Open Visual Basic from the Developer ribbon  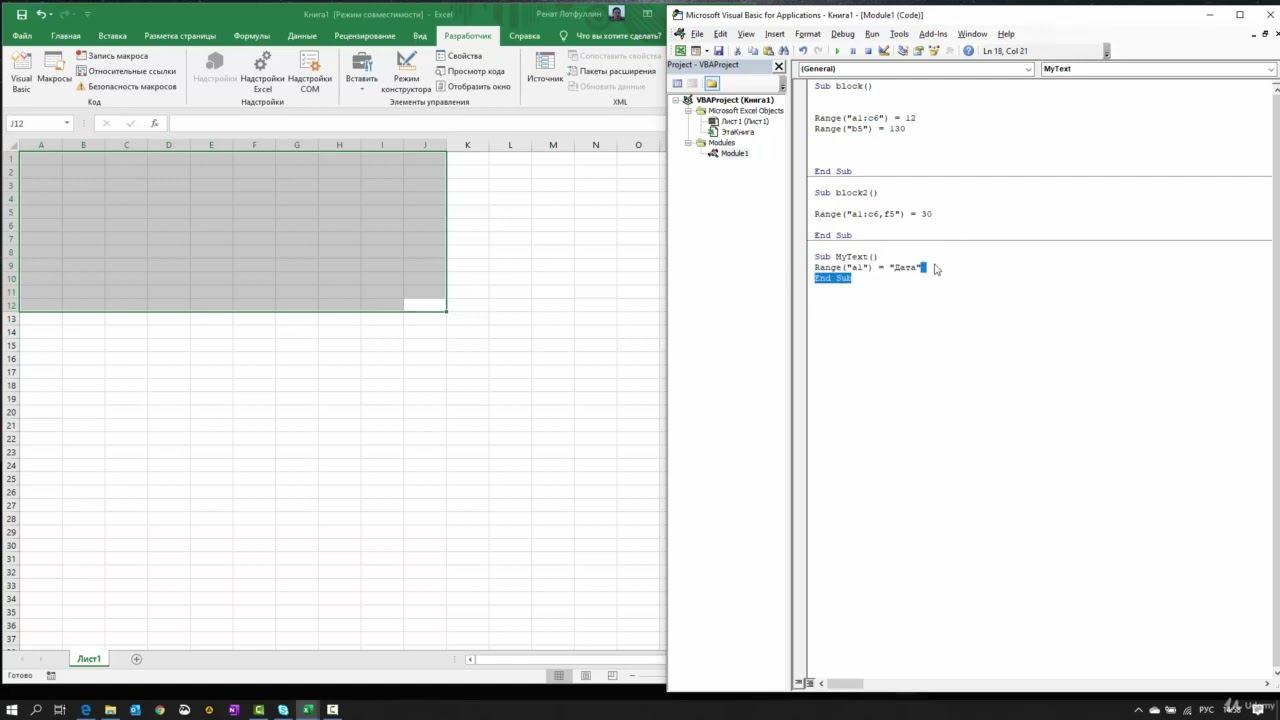pos(21,72)
